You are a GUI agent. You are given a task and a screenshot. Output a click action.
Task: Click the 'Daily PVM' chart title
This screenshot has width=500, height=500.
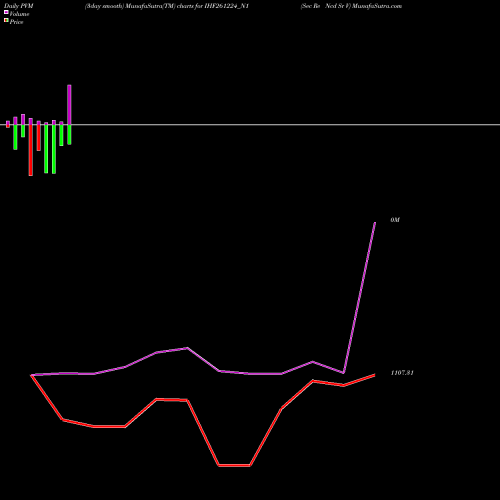tap(19, 6)
